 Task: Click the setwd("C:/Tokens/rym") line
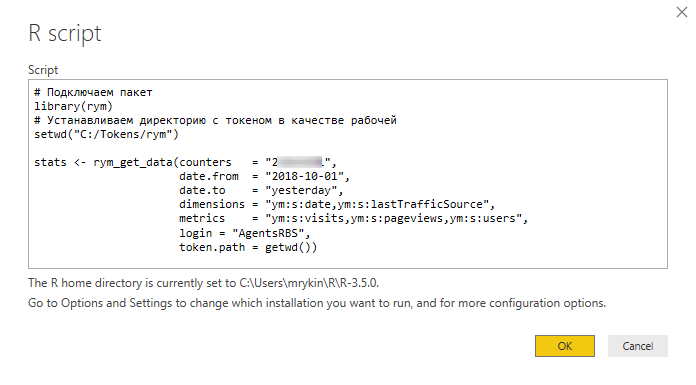106,135
